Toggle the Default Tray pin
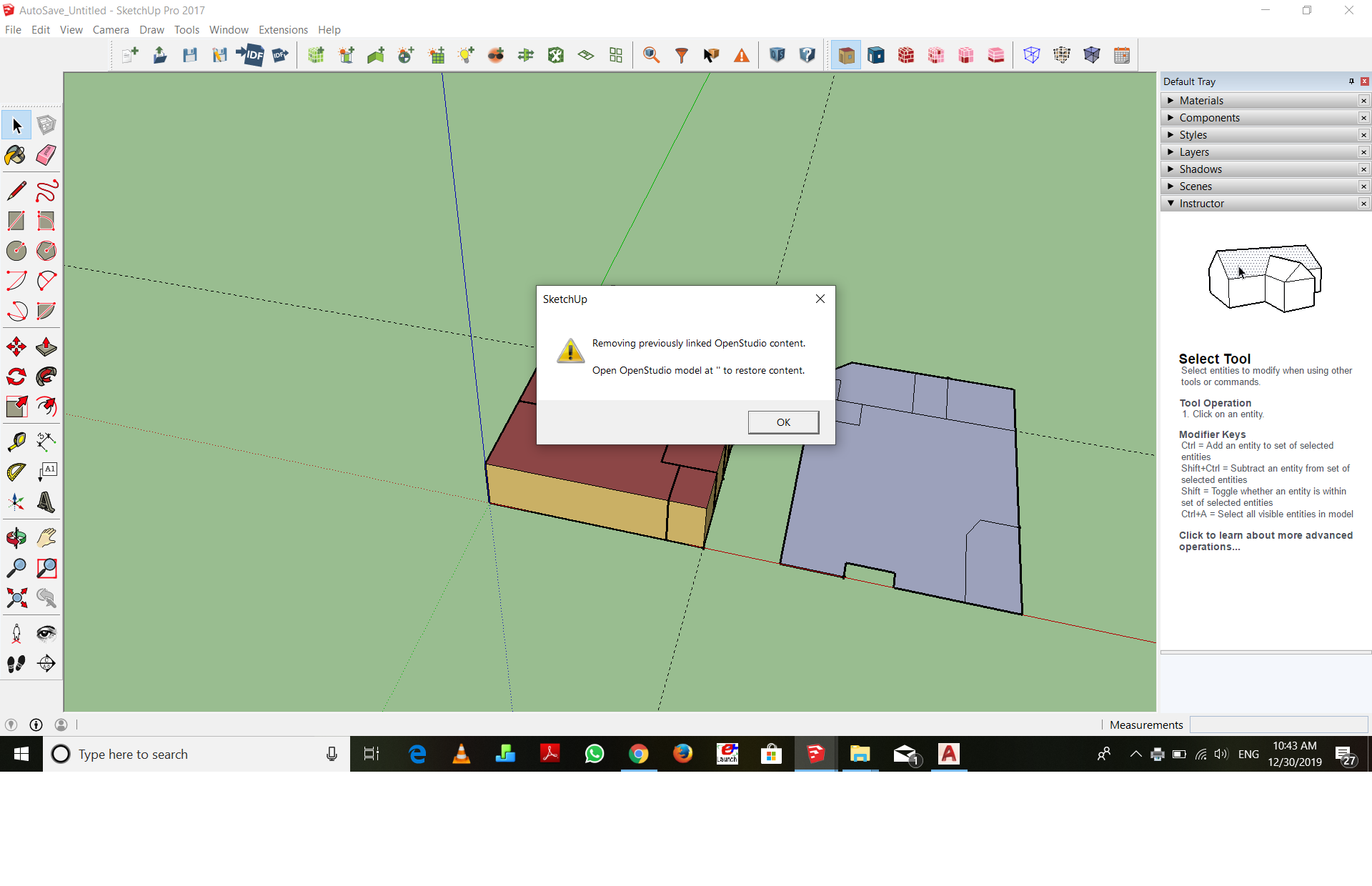The width and height of the screenshot is (1372, 886). [x=1351, y=81]
